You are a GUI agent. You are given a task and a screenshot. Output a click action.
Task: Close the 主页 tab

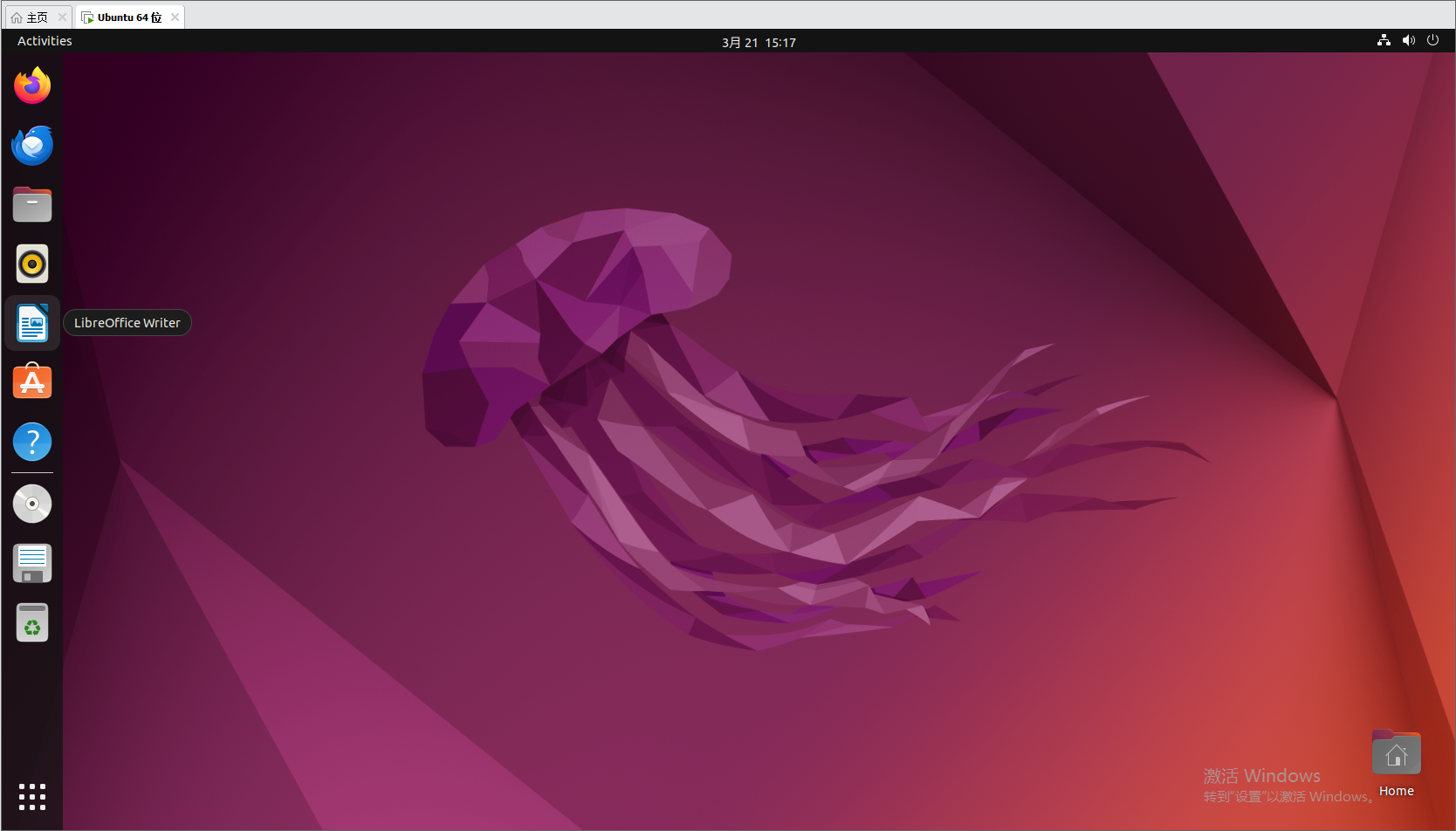coord(62,17)
